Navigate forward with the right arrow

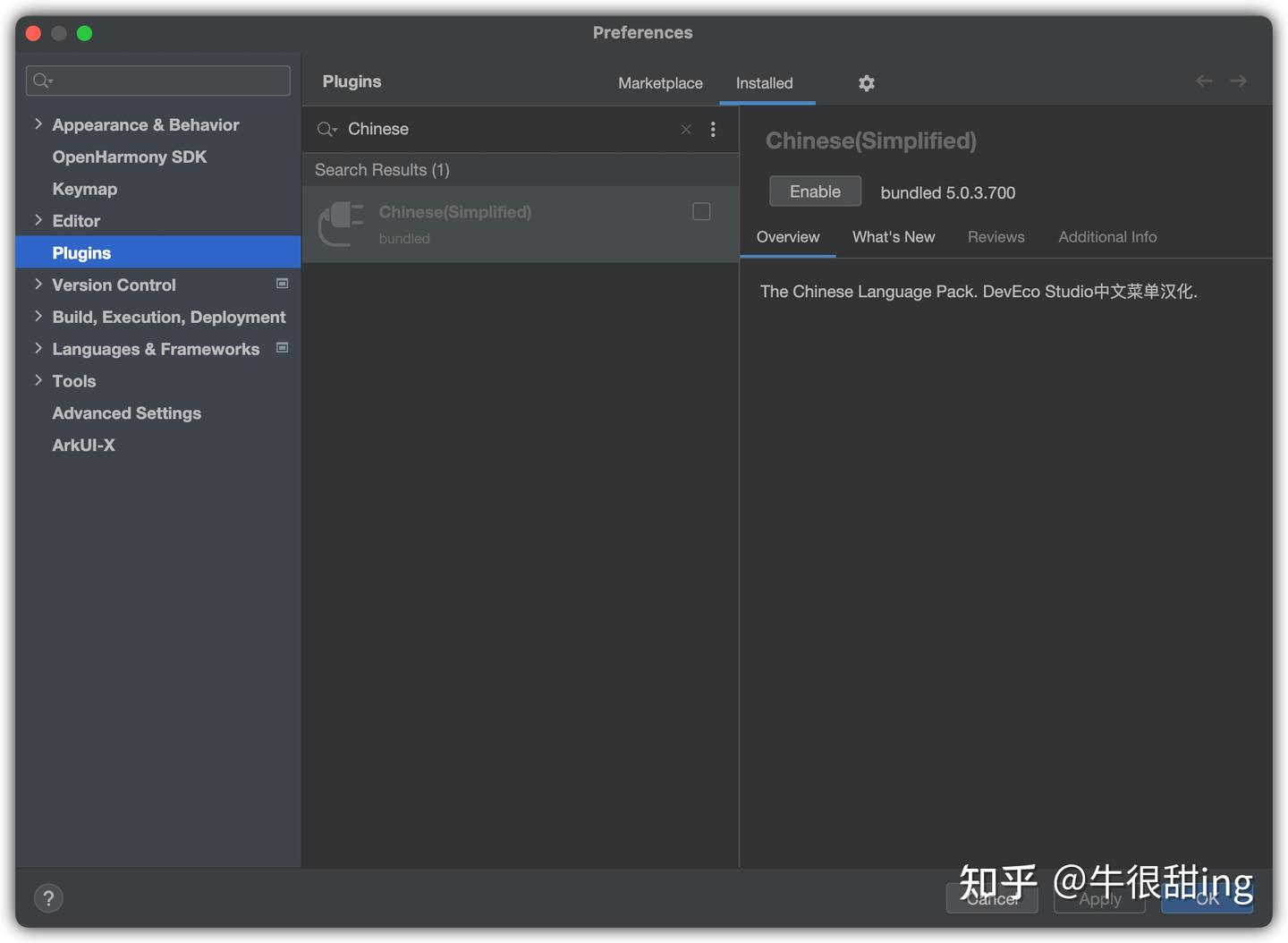point(1239,81)
